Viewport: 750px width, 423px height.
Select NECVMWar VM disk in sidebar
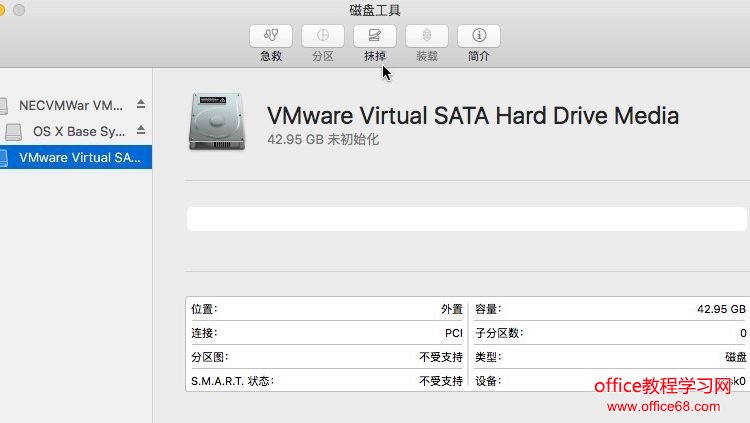[71, 105]
